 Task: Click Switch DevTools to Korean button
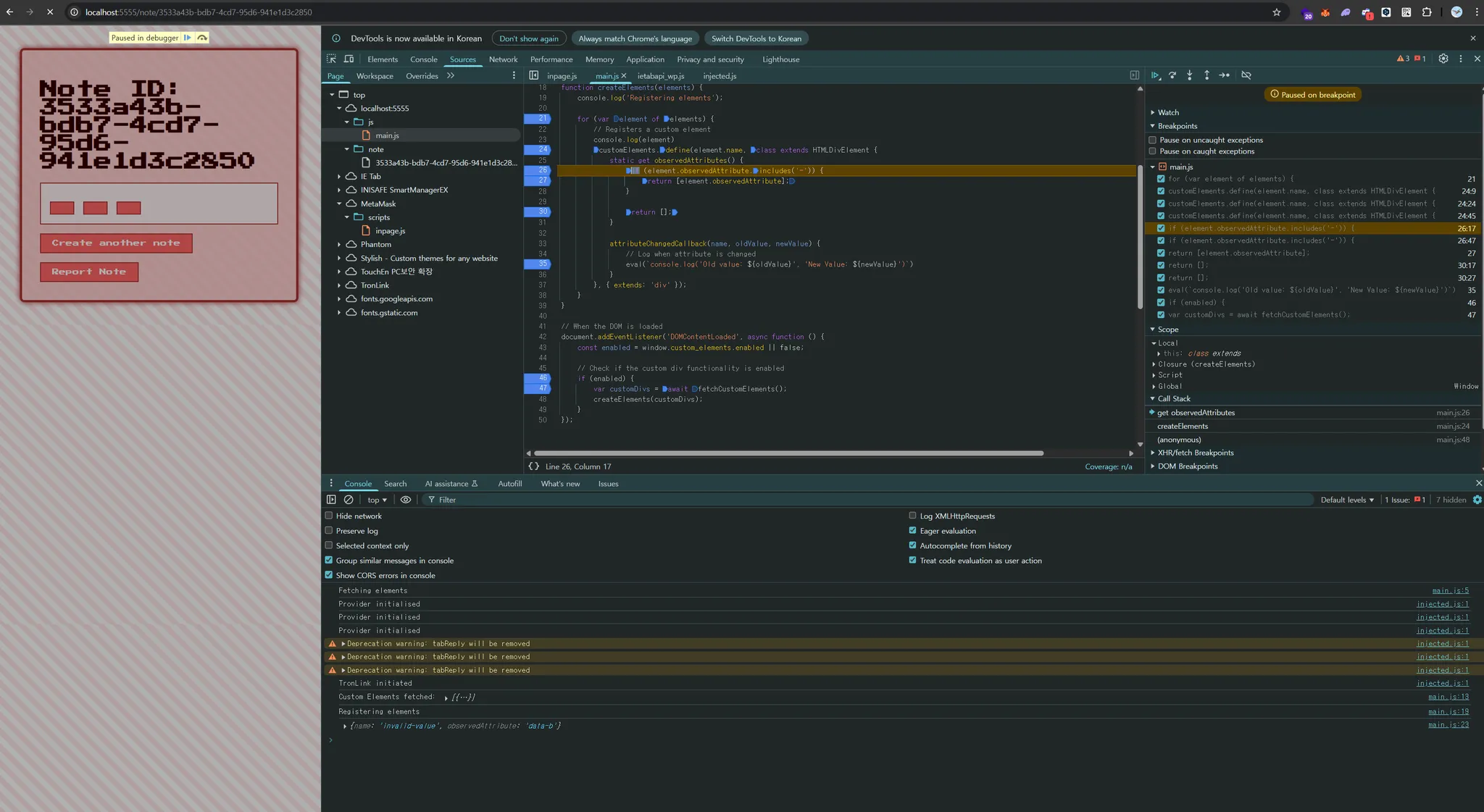[756, 38]
